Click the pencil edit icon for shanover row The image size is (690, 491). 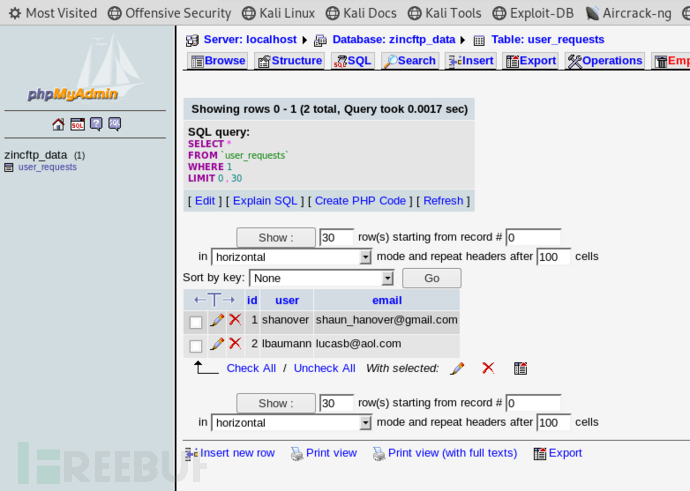(x=217, y=320)
